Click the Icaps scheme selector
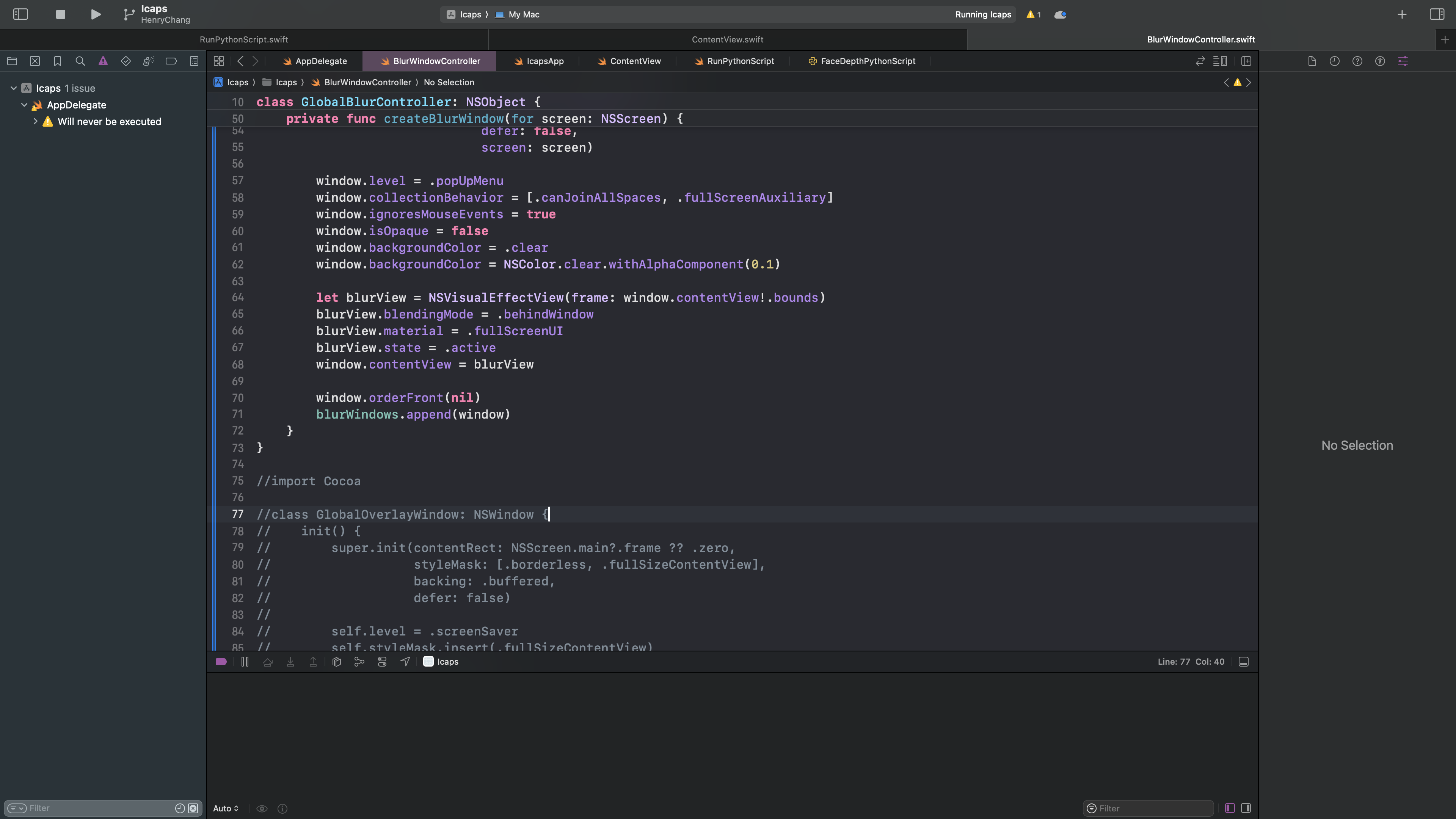 [465, 15]
